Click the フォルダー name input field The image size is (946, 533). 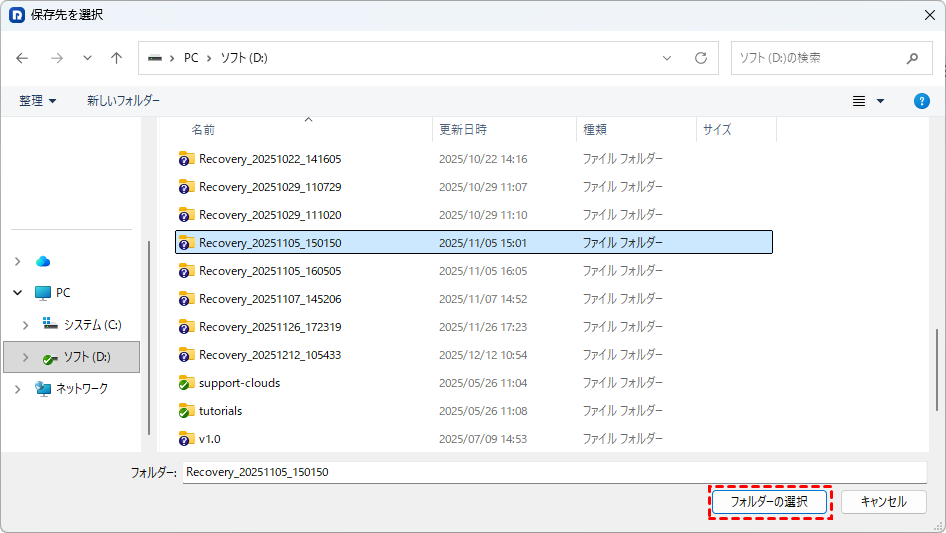coord(554,472)
